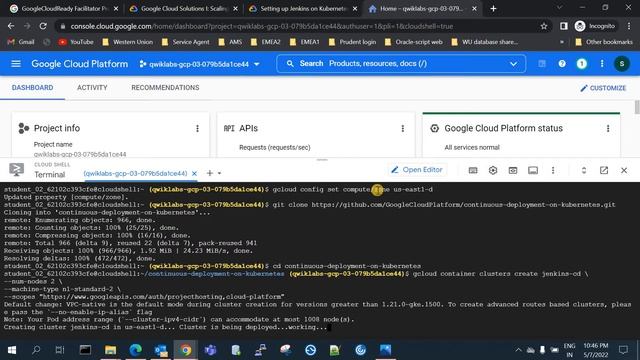Open the Service Agent bookmark folder
Screen dimensions: 640x360
click(x=186, y=42)
